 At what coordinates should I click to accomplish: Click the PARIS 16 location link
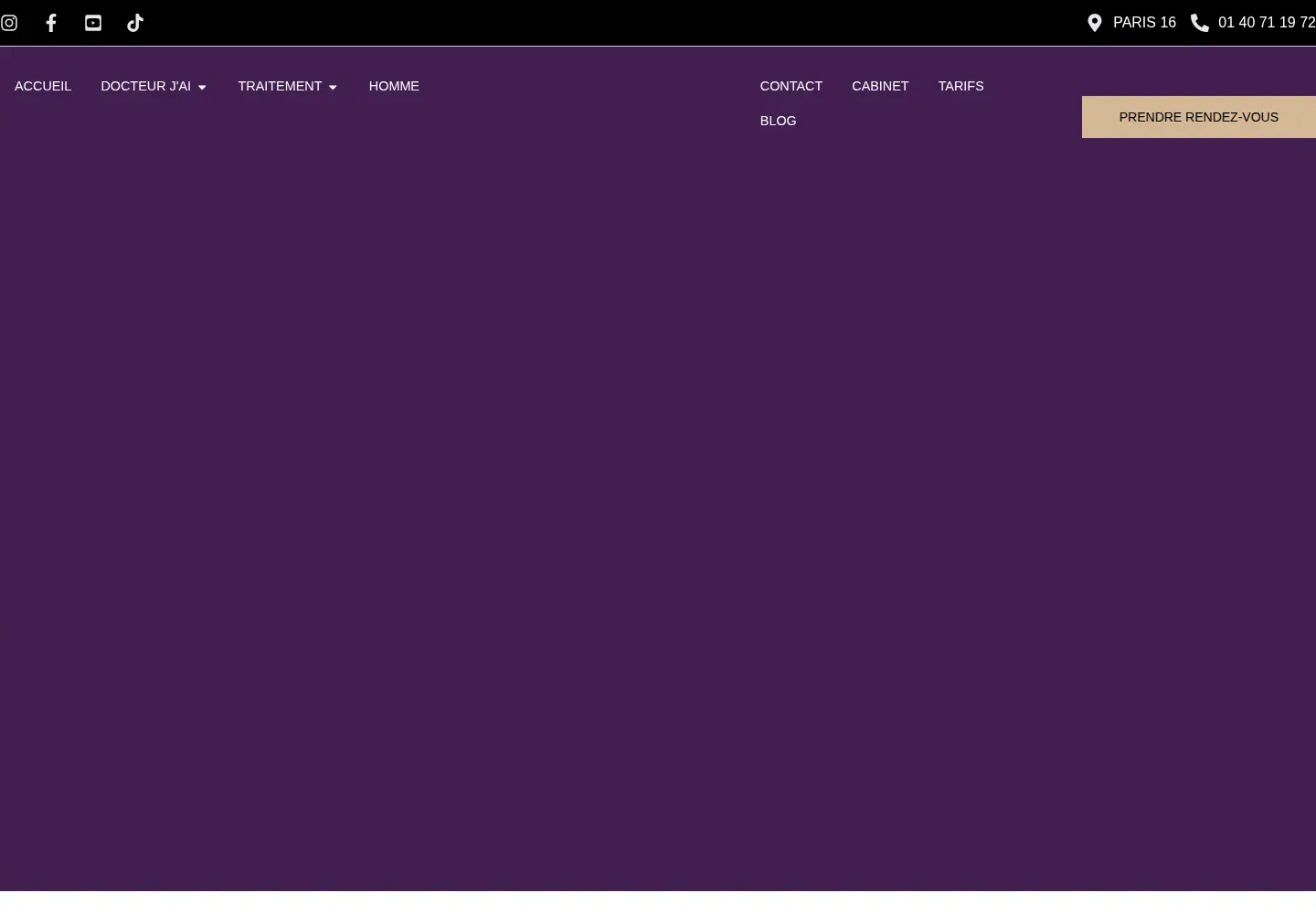(1144, 23)
